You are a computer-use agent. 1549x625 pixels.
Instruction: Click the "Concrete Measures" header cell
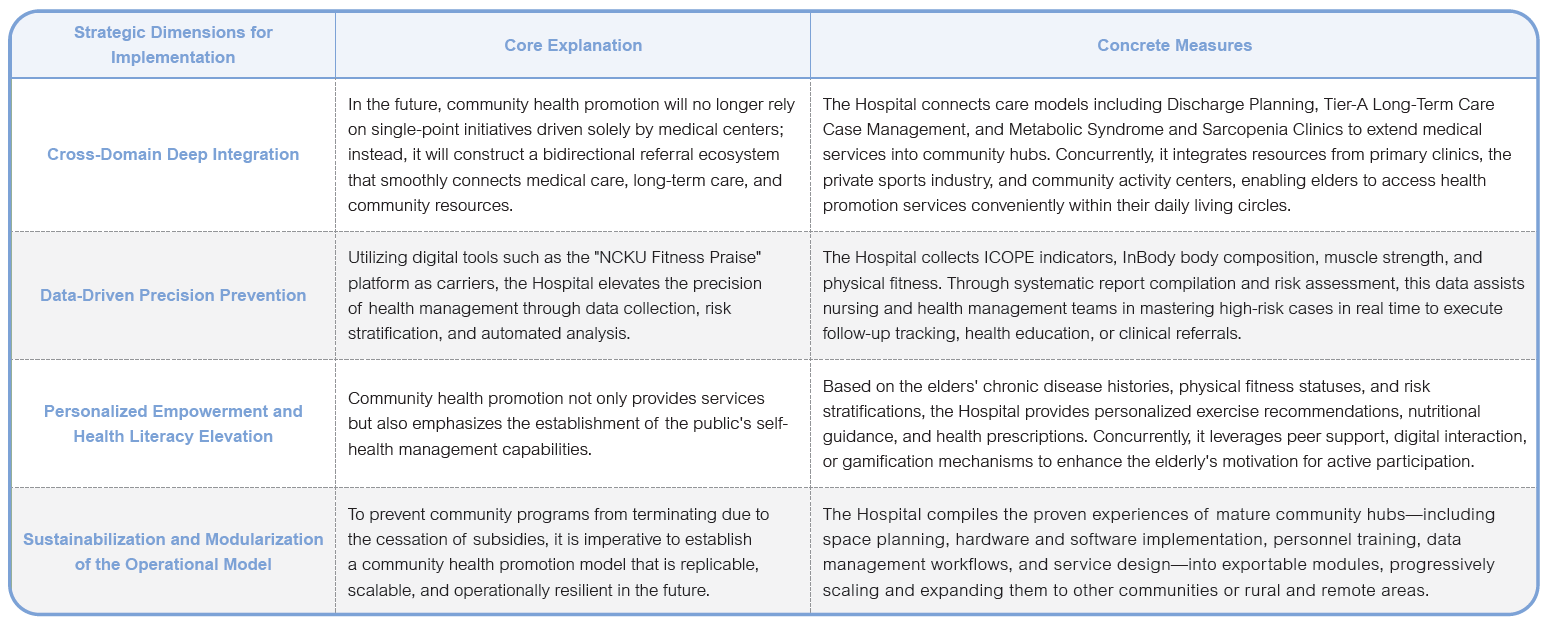tap(1174, 45)
